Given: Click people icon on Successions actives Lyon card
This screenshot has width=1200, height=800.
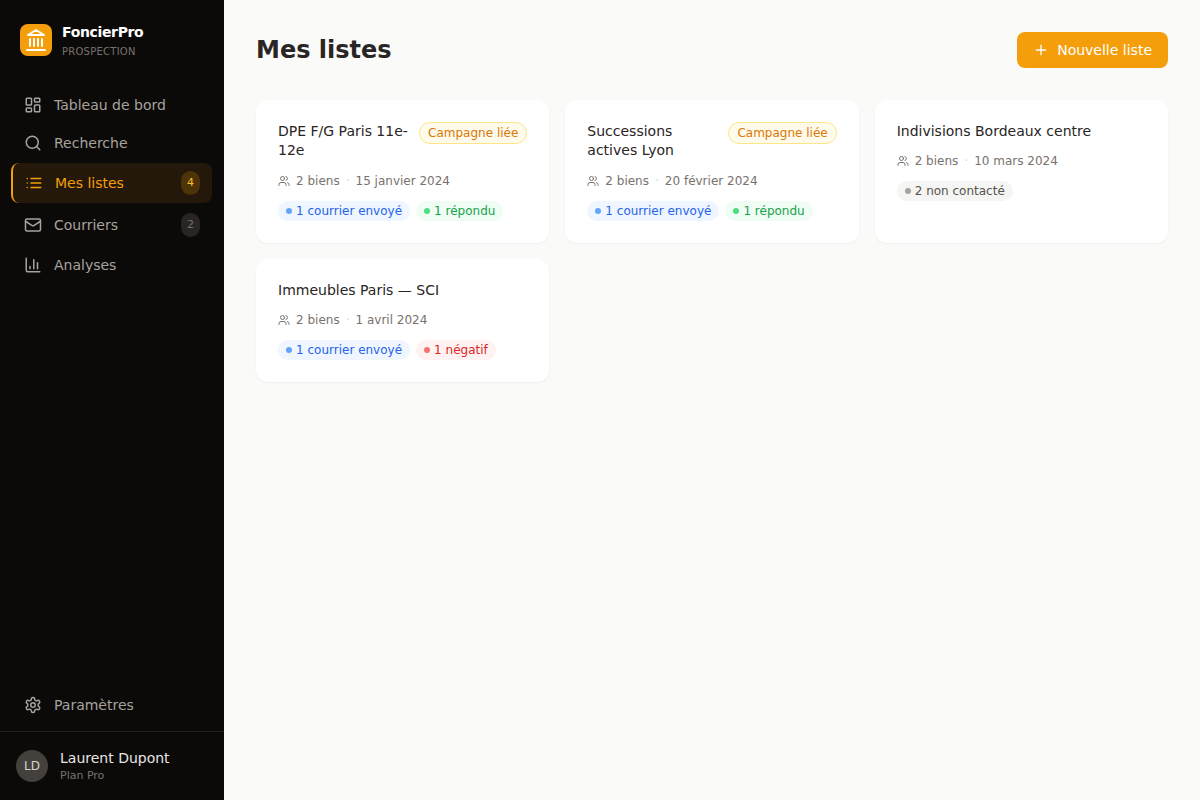Looking at the screenshot, I should [x=593, y=181].
